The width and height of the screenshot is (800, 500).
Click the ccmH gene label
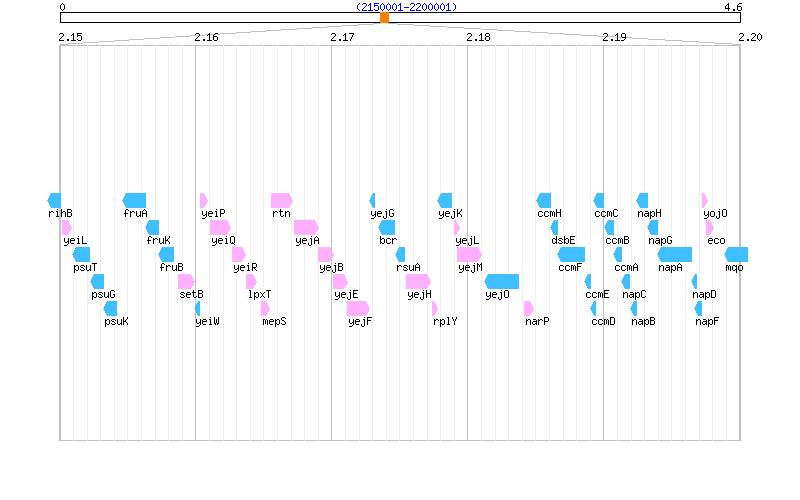pos(549,213)
